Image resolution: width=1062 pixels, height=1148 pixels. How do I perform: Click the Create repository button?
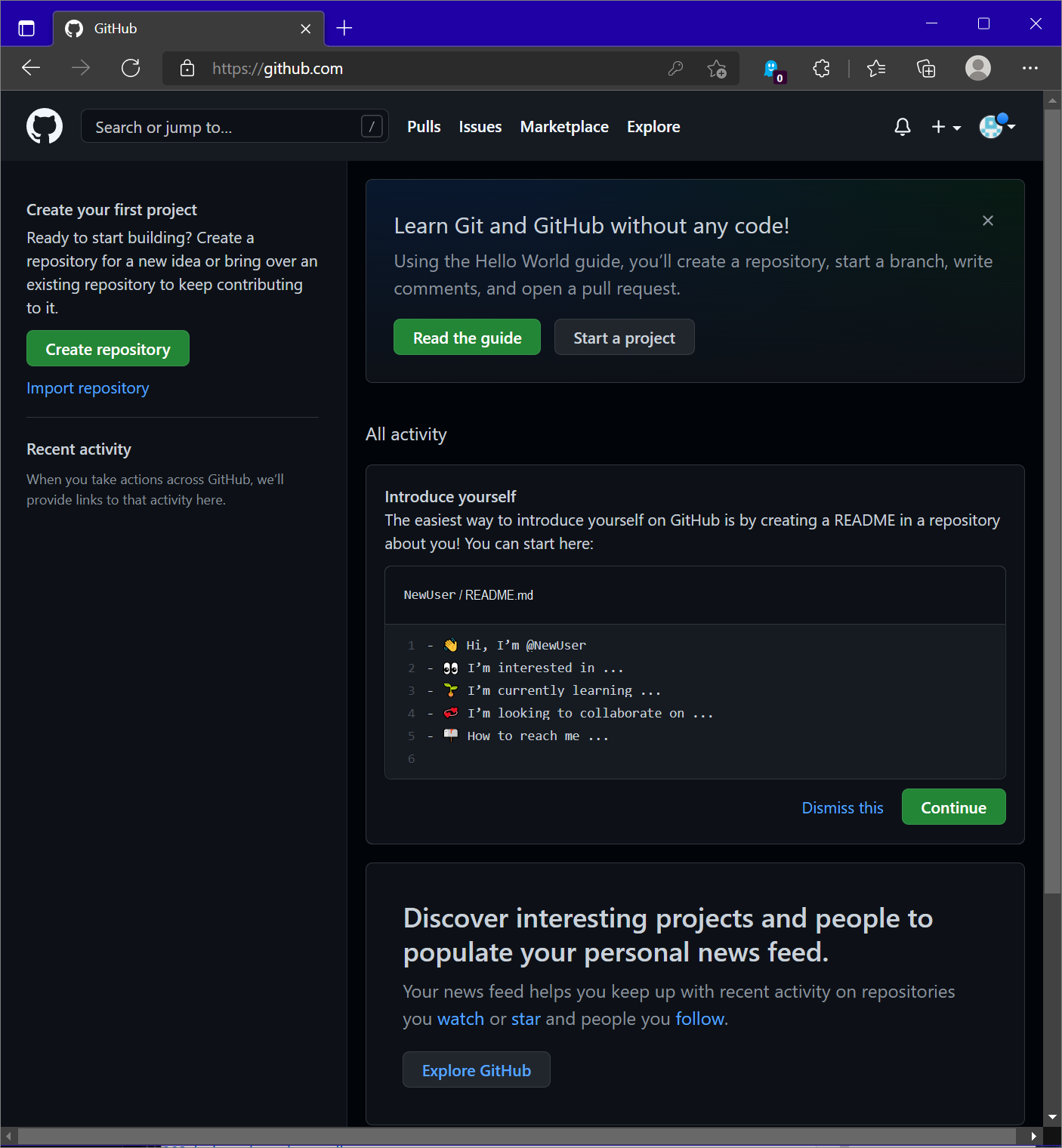click(x=107, y=348)
